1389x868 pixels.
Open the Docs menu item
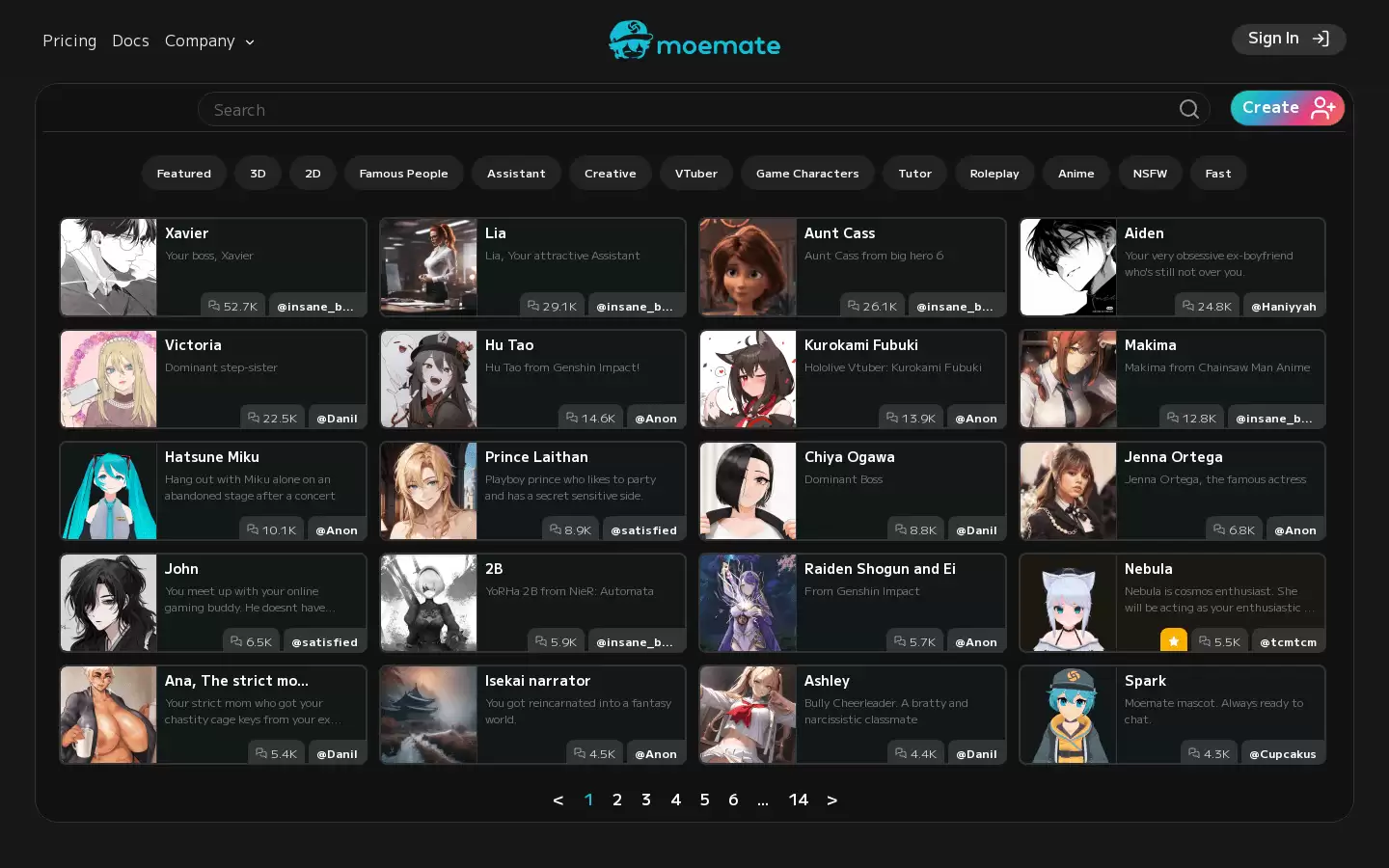tap(130, 41)
